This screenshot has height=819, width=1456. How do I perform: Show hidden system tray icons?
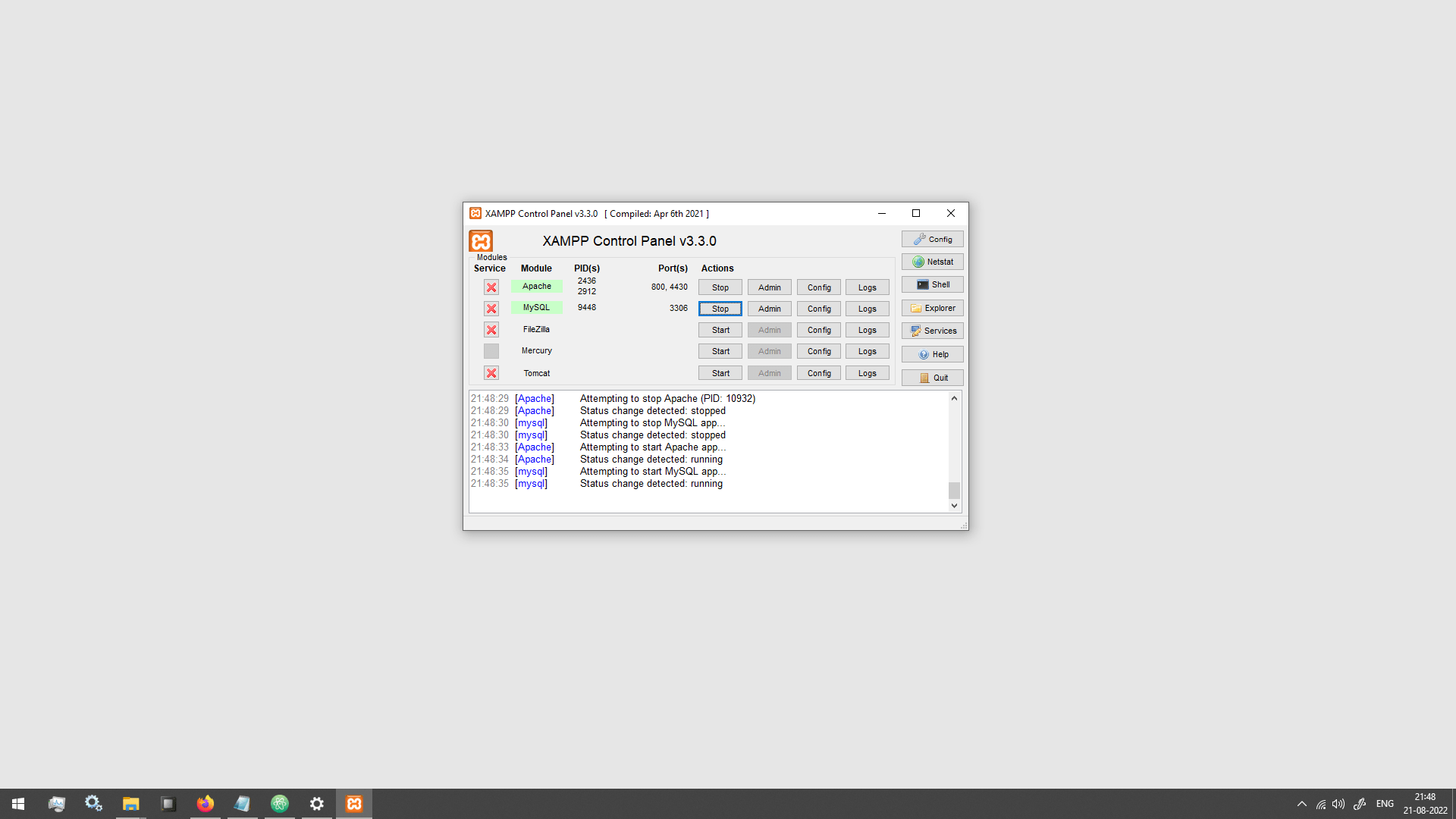(1302, 804)
